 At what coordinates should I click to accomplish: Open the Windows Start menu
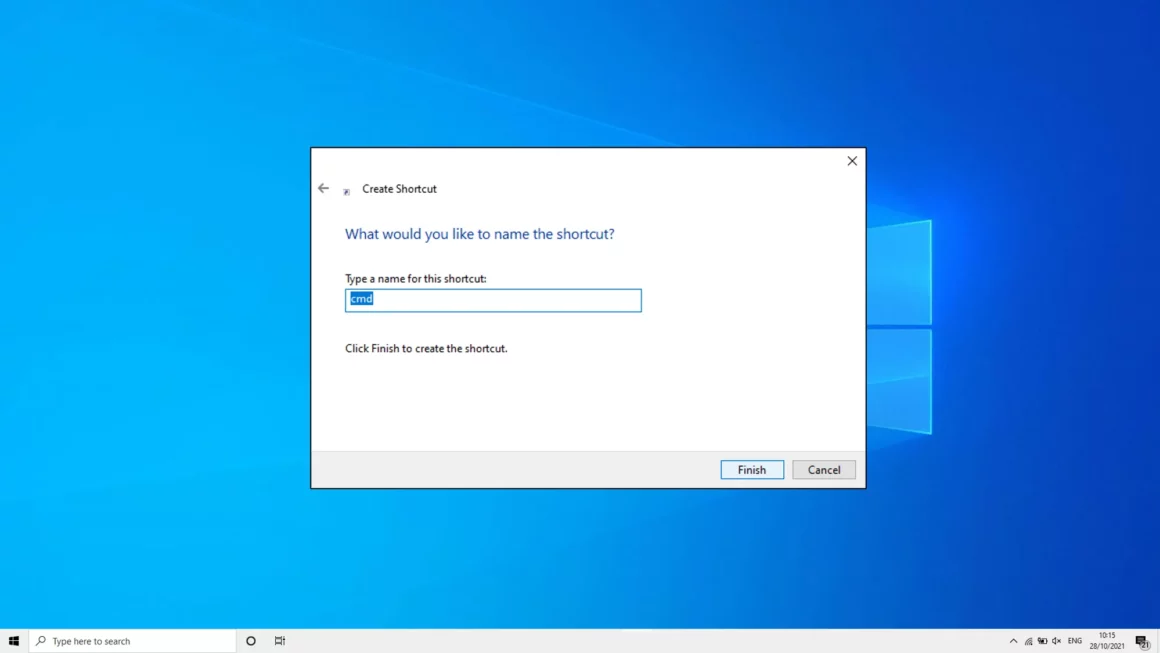[x=14, y=641]
